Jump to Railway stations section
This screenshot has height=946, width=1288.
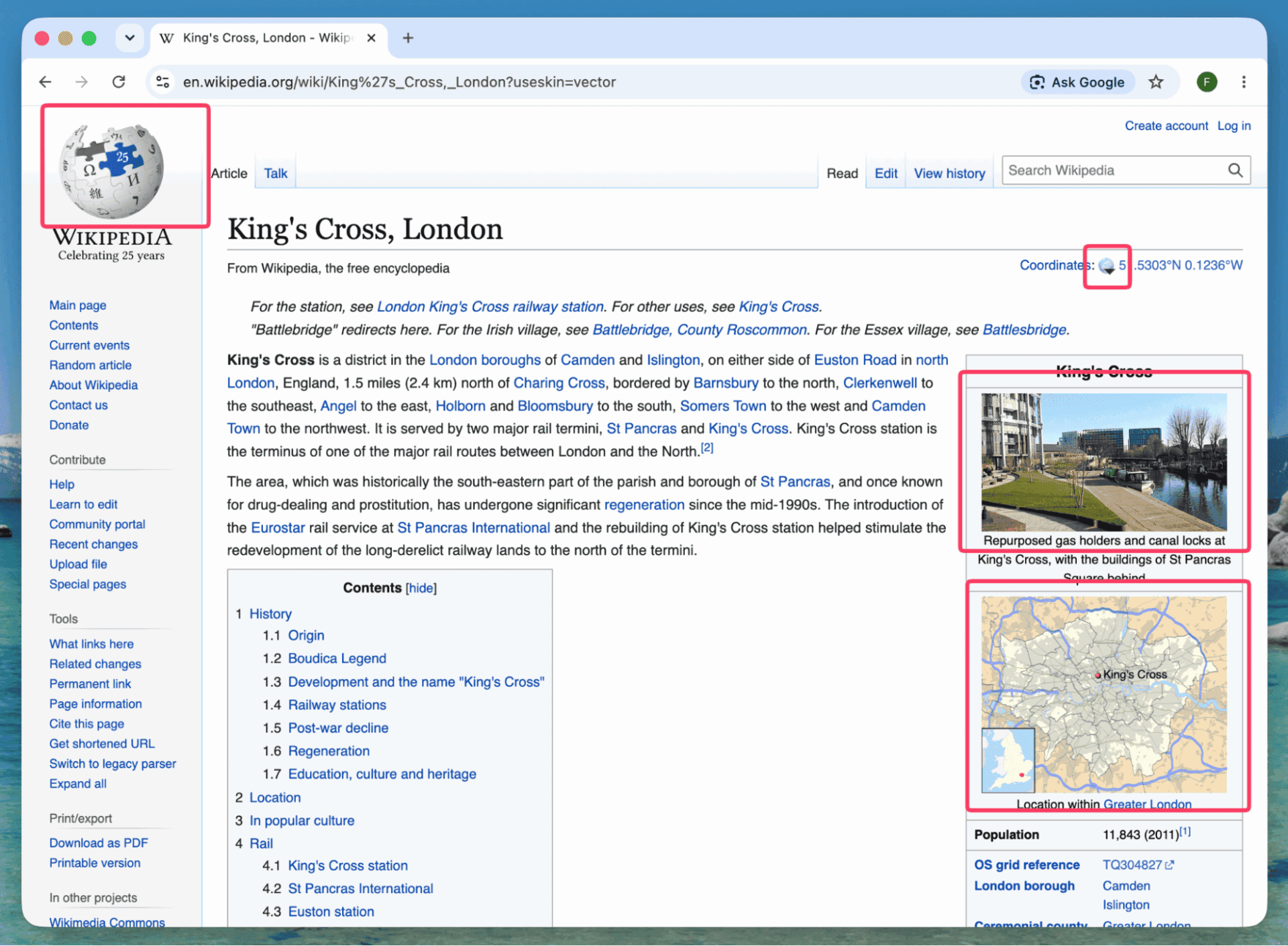tap(337, 705)
